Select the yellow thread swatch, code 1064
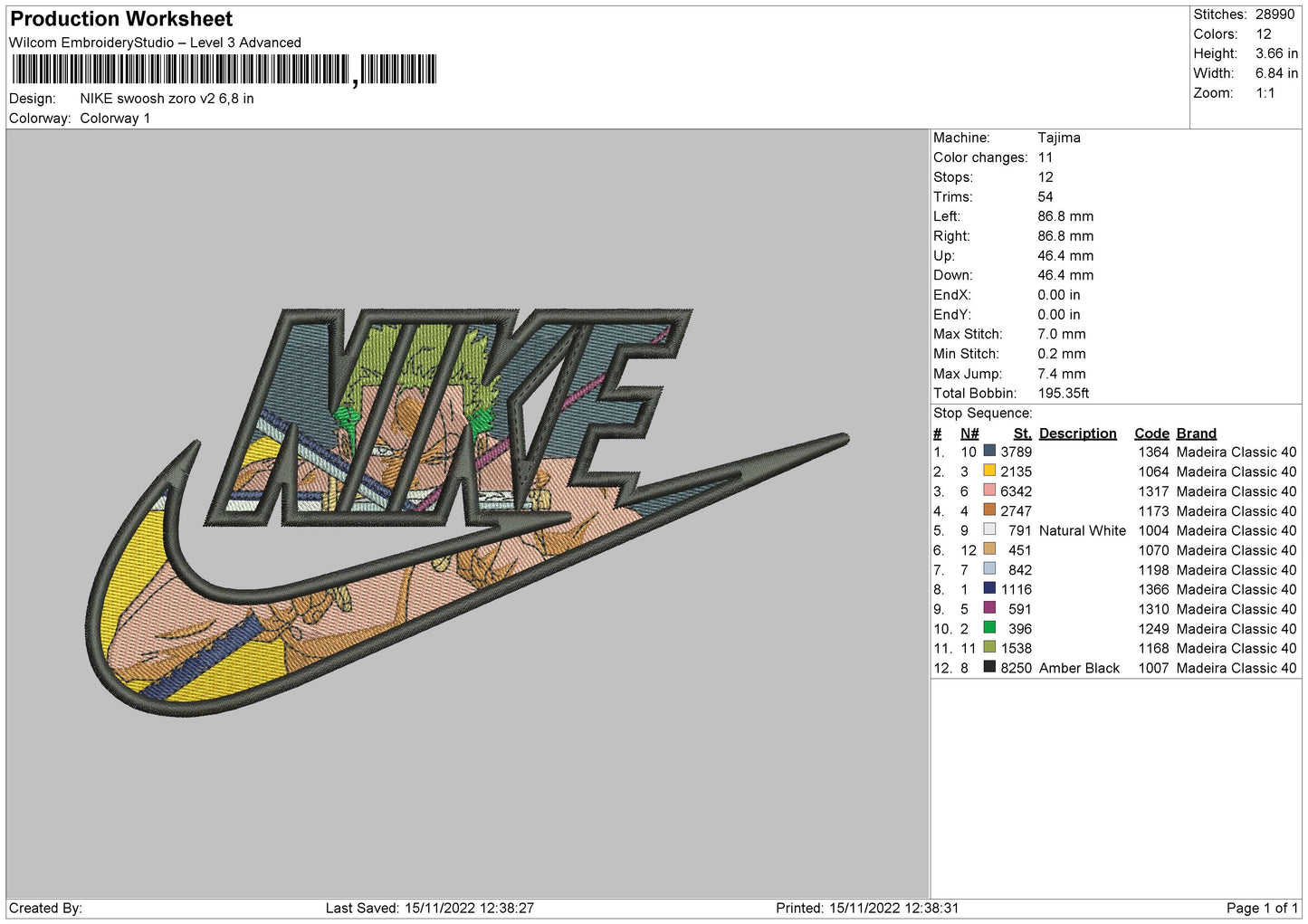The height and width of the screenshot is (924, 1308). coord(989,471)
